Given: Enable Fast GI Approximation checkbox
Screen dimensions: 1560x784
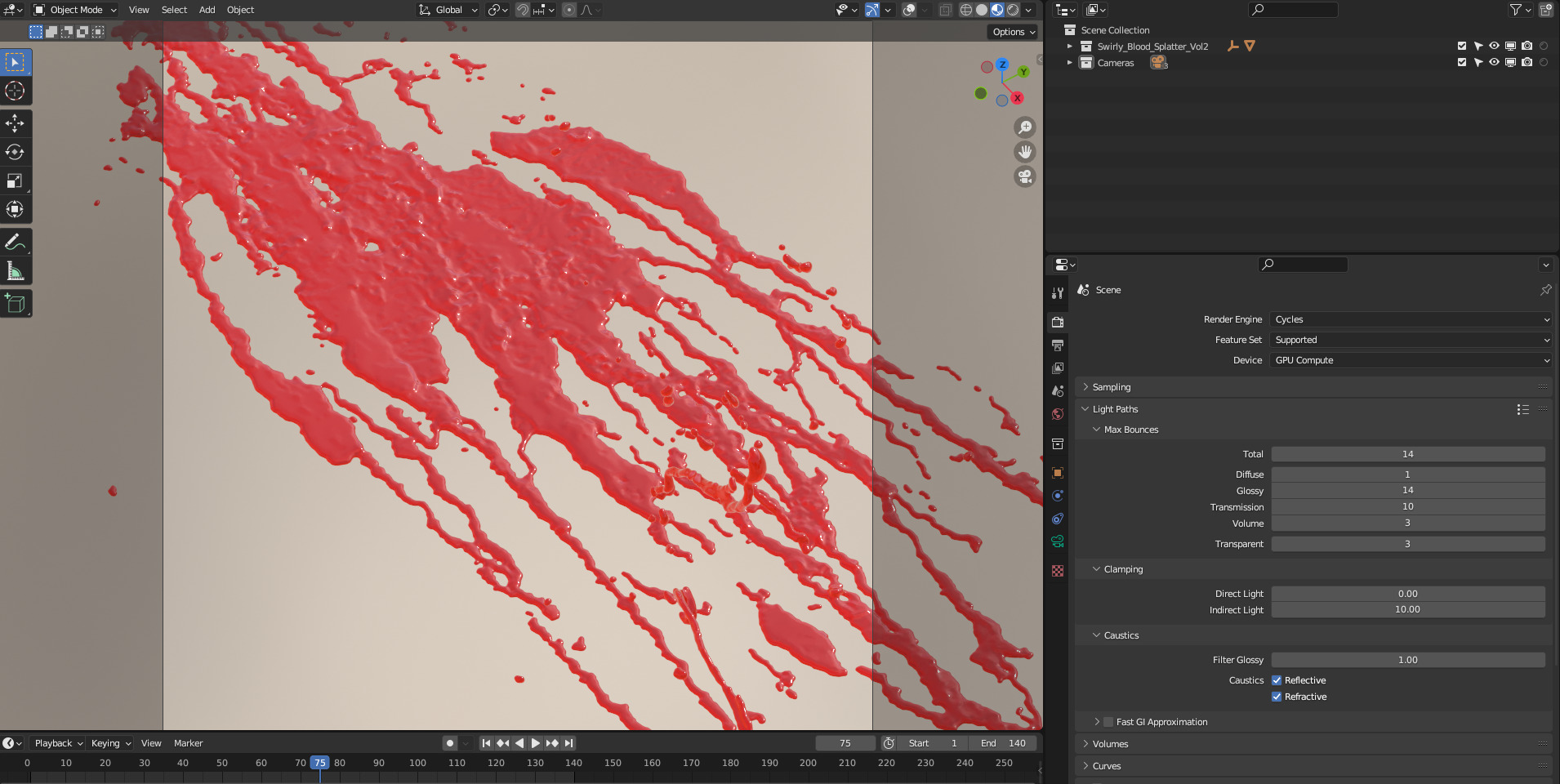Looking at the screenshot, I should tap(1108, 722).
